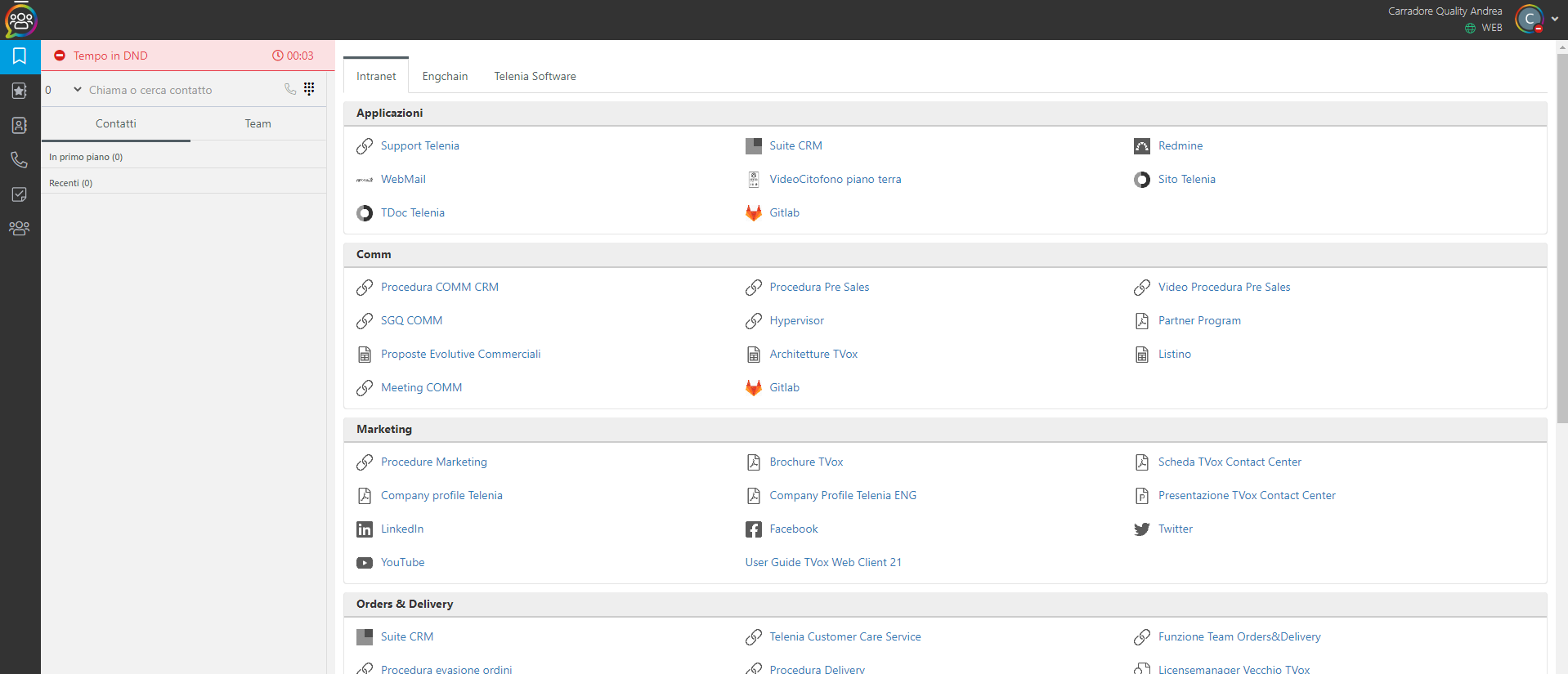
Task: Click the Marketing section header
Action: pos(945,430)
